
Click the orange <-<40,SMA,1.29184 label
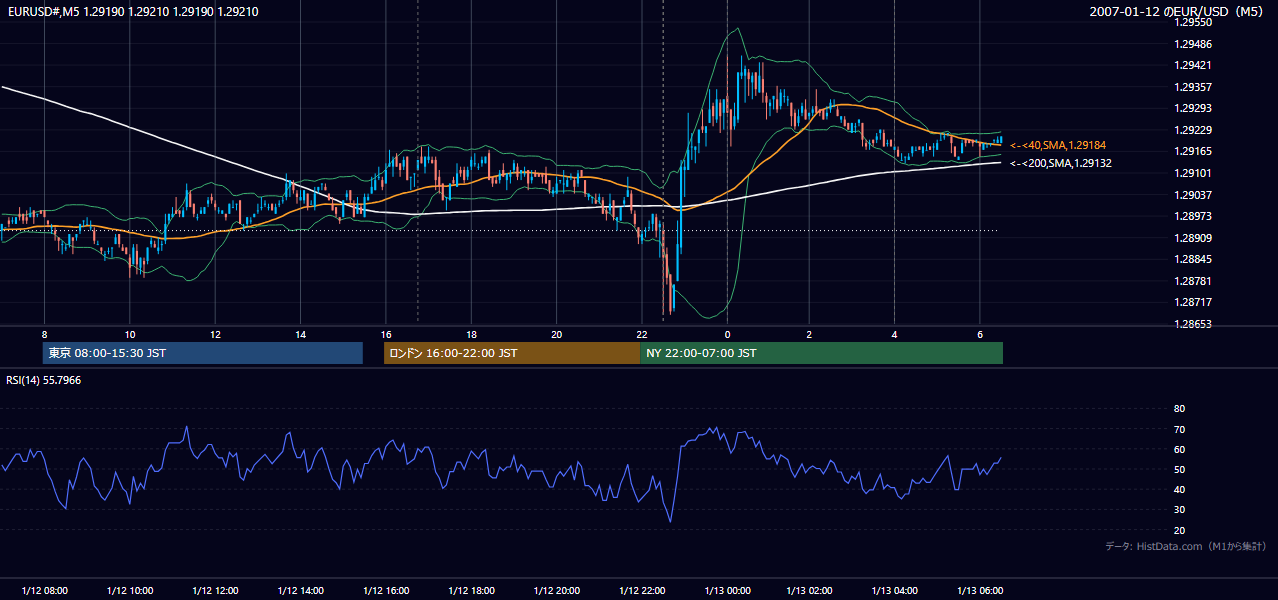tap(1058, 145)
